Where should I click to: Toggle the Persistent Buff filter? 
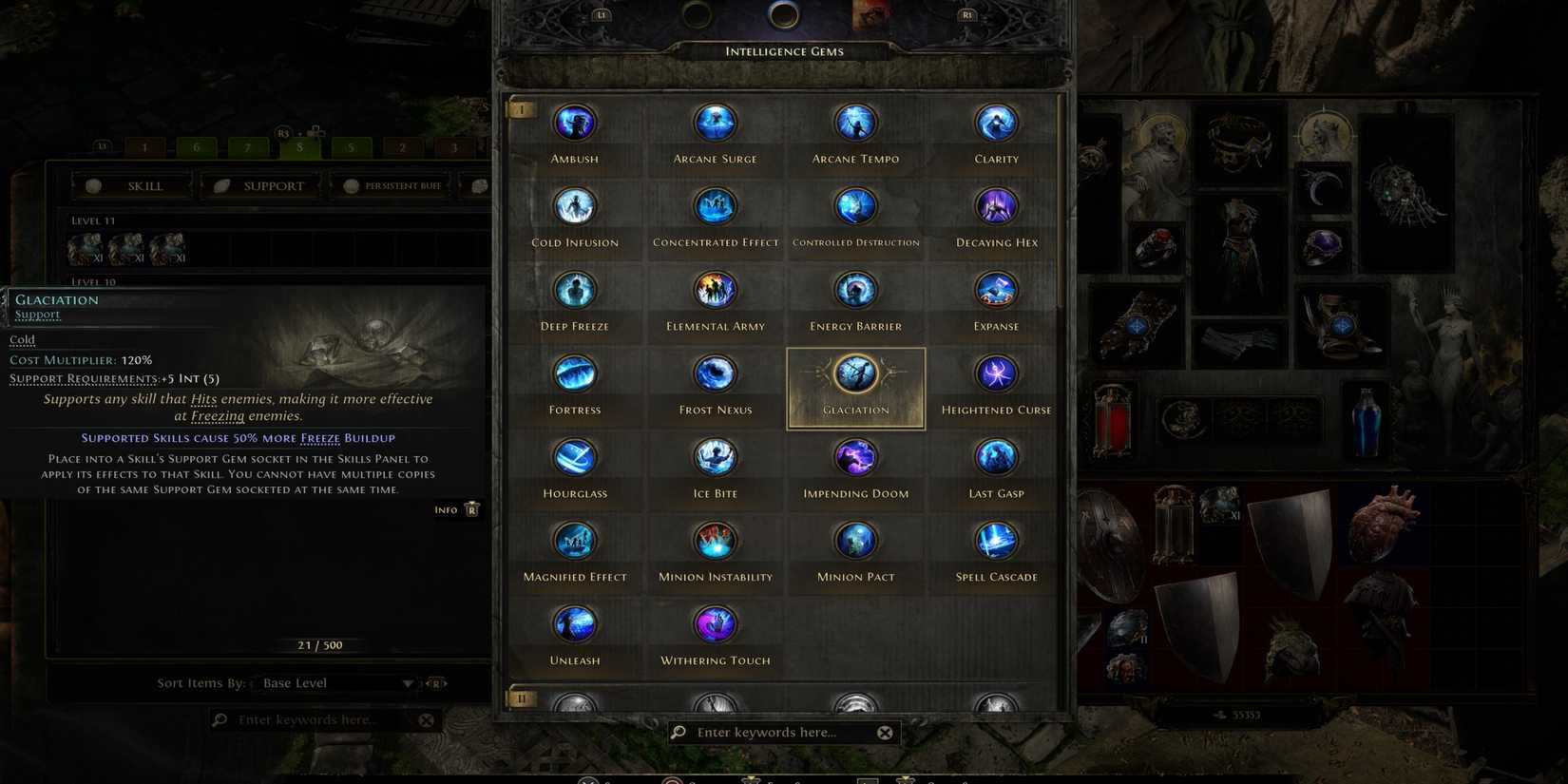click(x=392, y=185)
